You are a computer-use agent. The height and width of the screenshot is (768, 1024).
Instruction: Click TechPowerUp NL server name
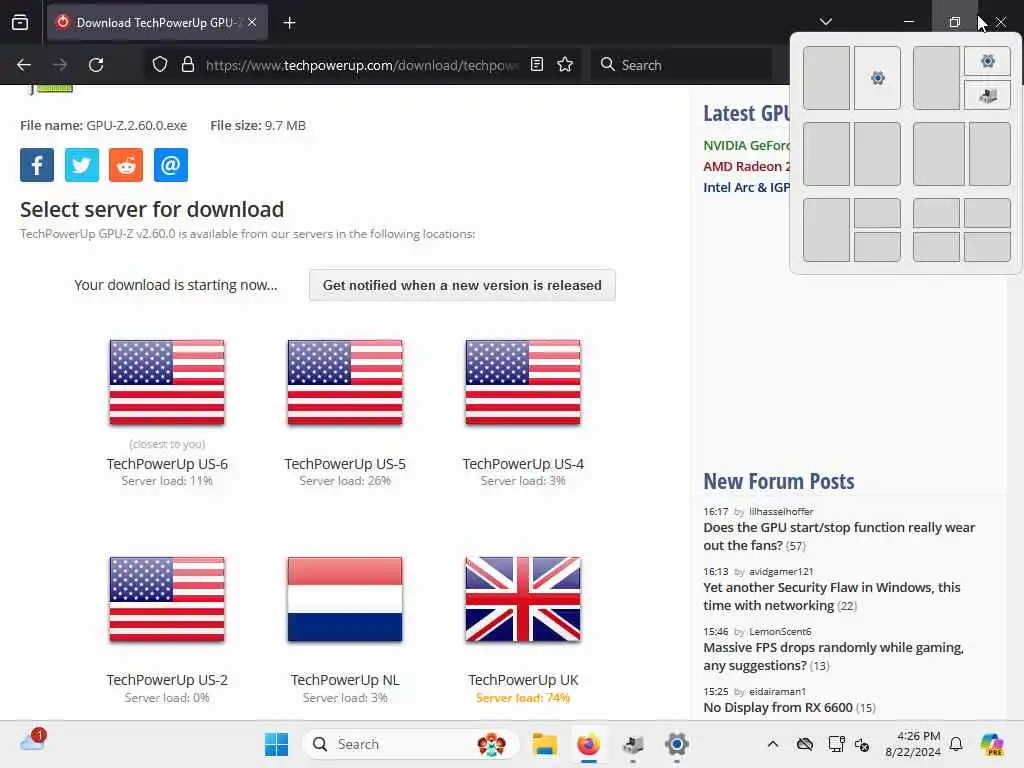point(345,680)
